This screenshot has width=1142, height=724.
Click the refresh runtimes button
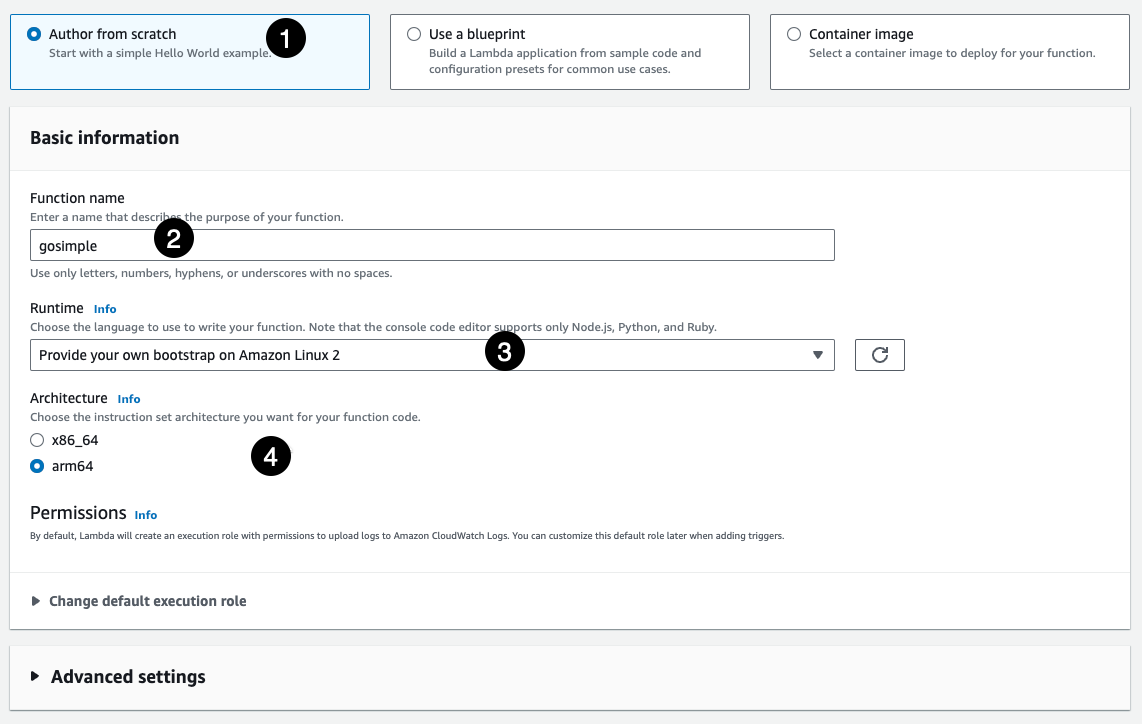(x=880, y=355)
